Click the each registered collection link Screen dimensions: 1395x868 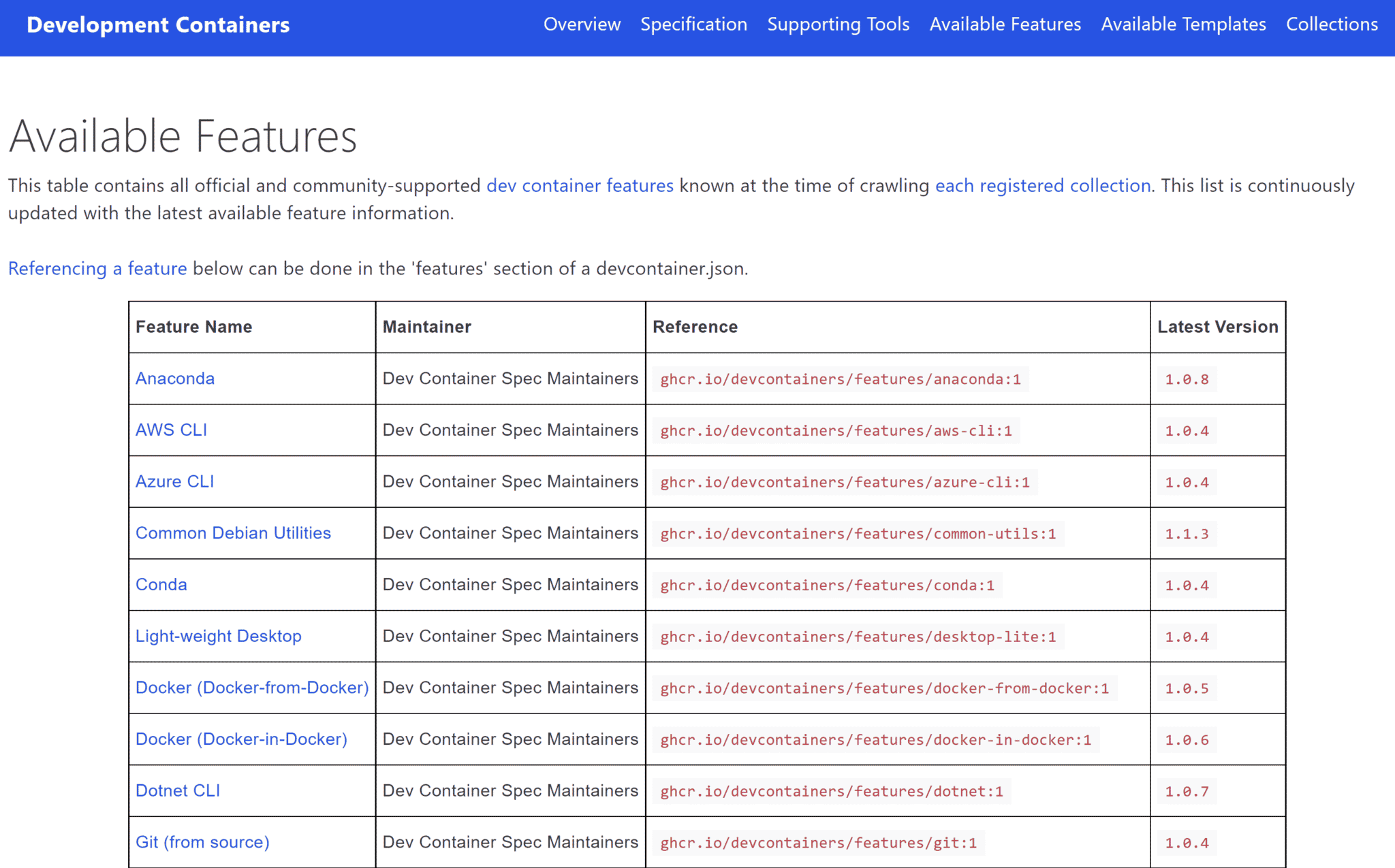pyautogui.click(x=1041, y=185)
